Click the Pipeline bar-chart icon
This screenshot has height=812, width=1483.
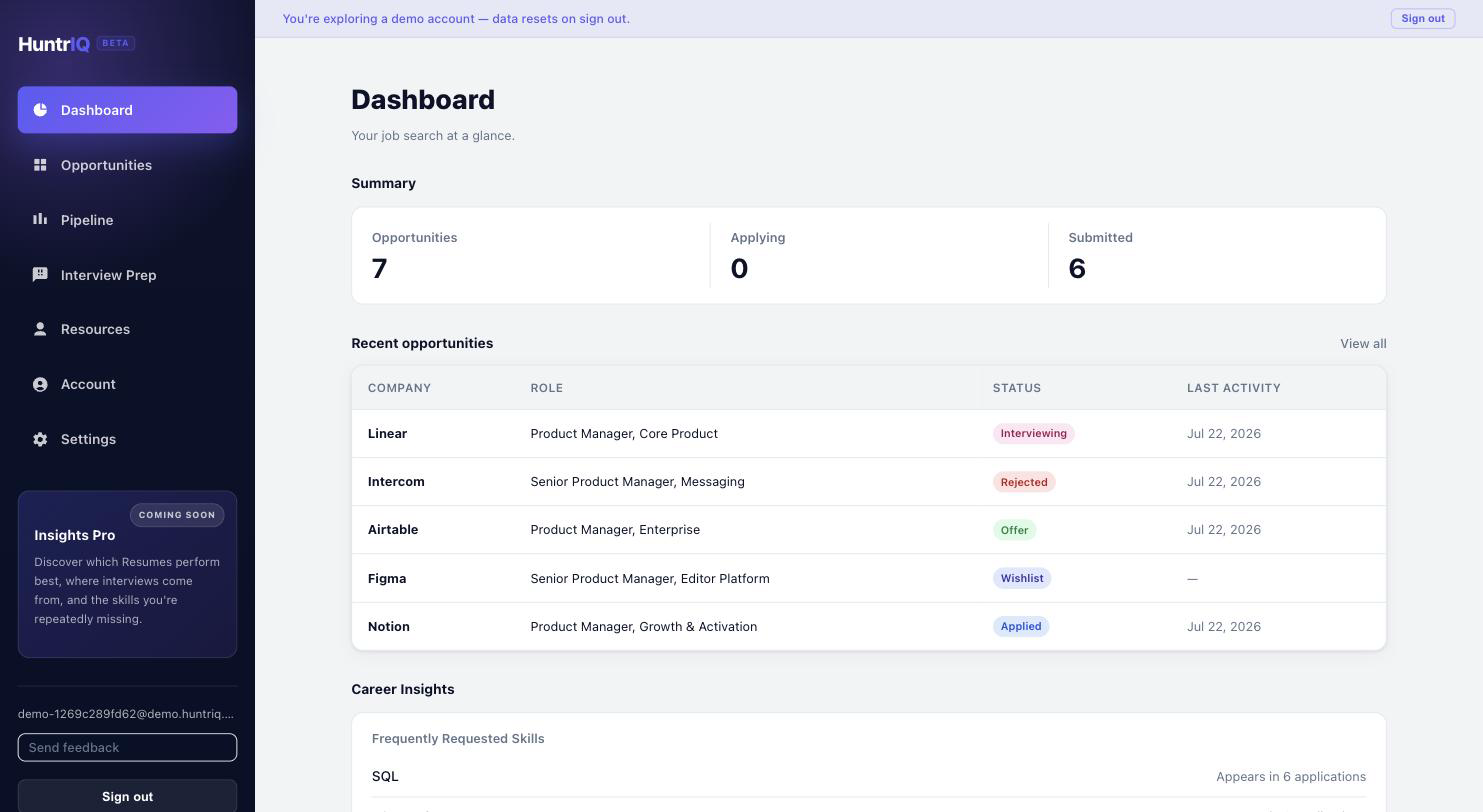pyautogui.click(x=40, y=219)
